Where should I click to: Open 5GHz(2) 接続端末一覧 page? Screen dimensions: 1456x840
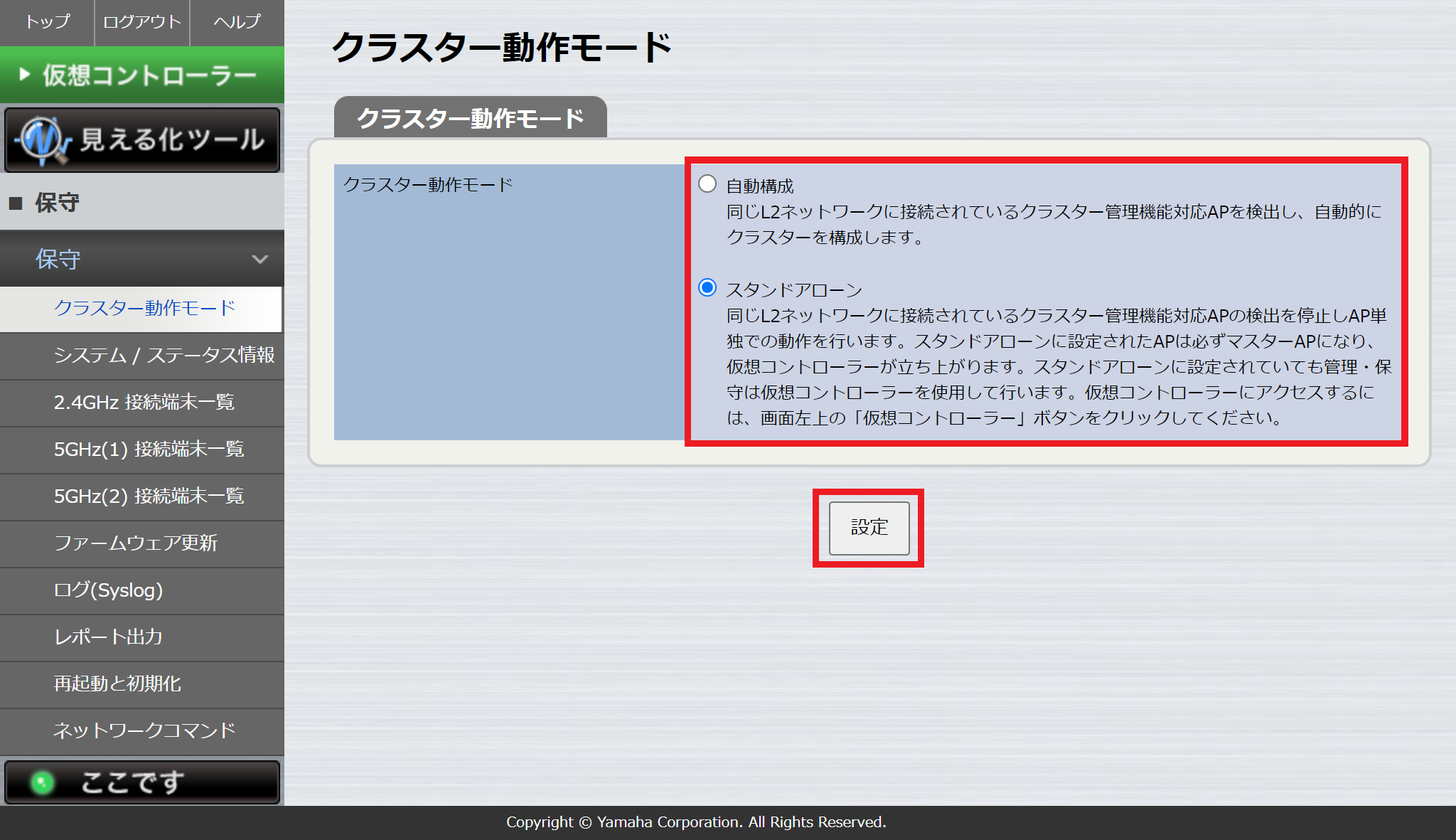point(149,496)
